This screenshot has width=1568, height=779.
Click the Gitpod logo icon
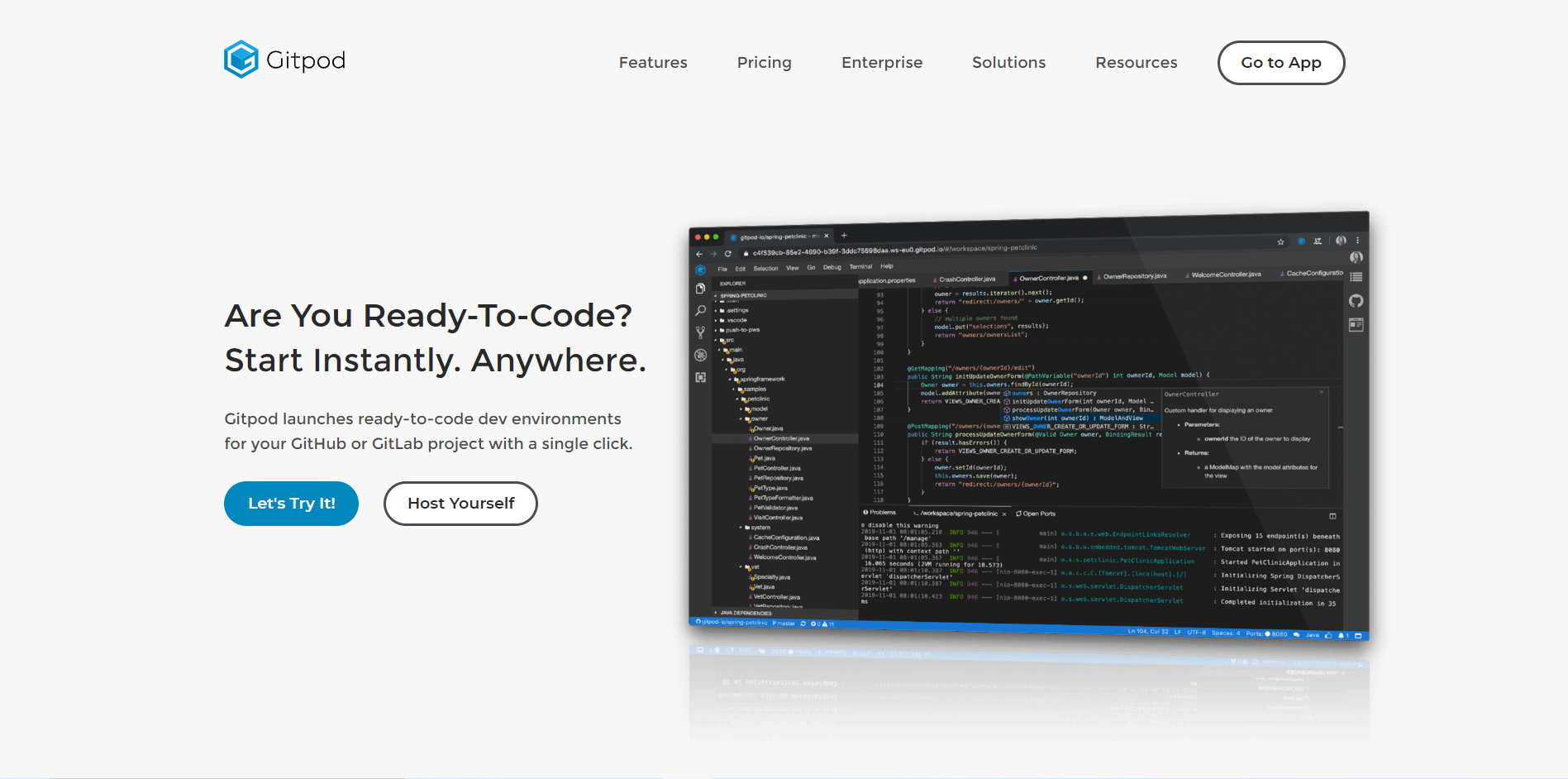tap(241, 60)
